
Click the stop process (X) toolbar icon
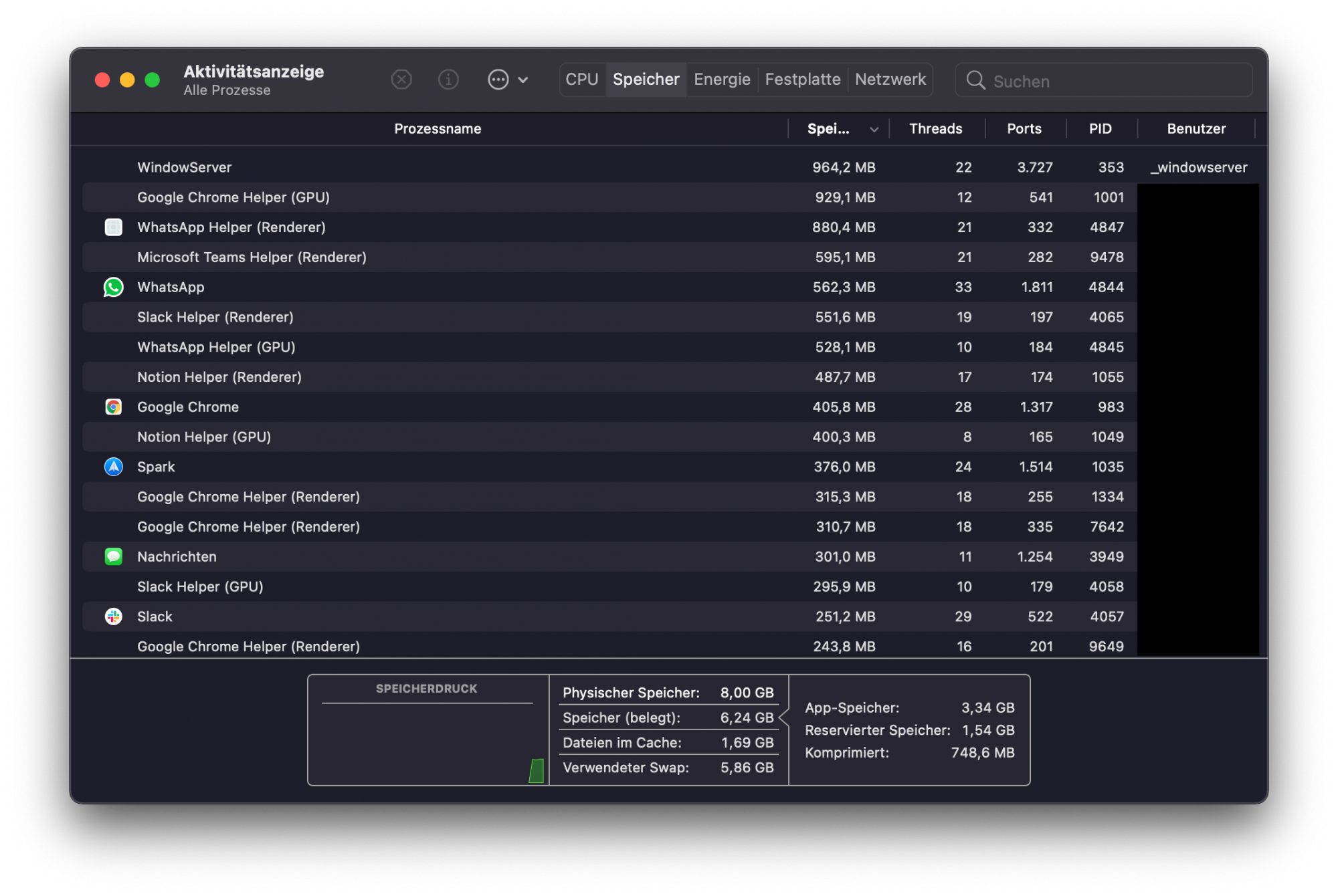401,80
